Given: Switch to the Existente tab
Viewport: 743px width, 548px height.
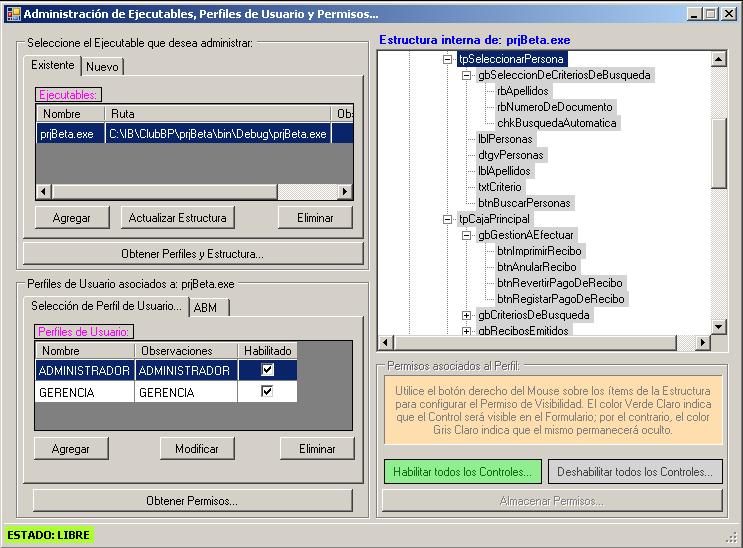Looking at the screenshot, I should point(53,65).
